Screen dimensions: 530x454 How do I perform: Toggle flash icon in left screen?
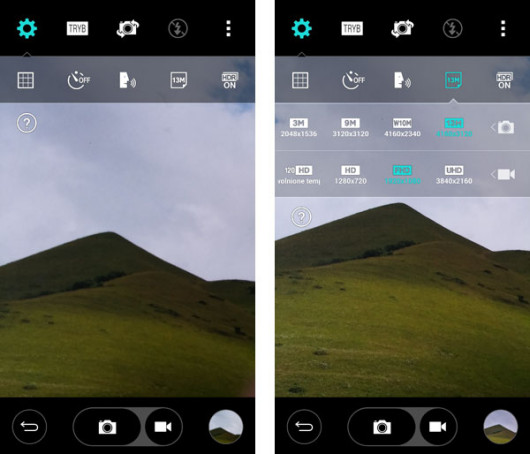point(178,28)
